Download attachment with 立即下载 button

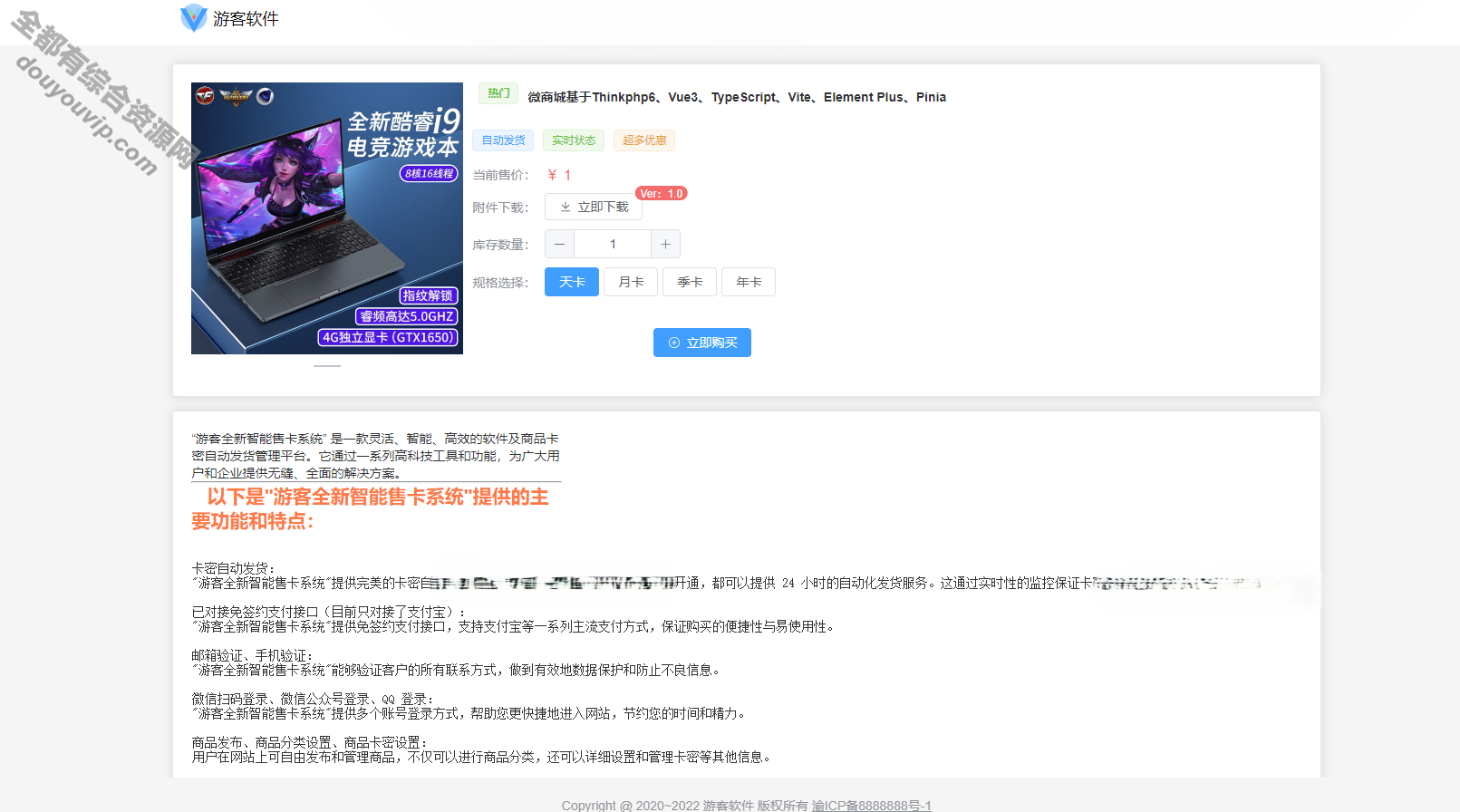tap(594, 207)
